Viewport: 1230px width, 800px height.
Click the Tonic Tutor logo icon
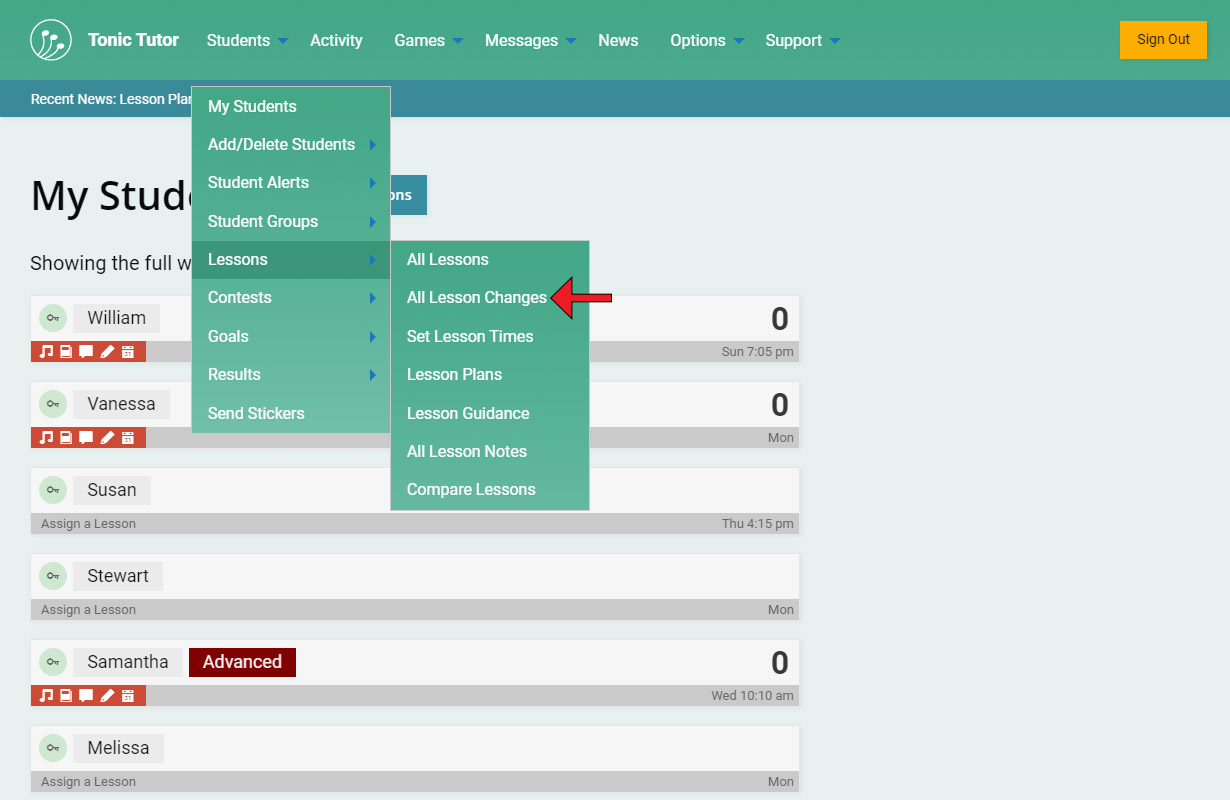(51, 40)
